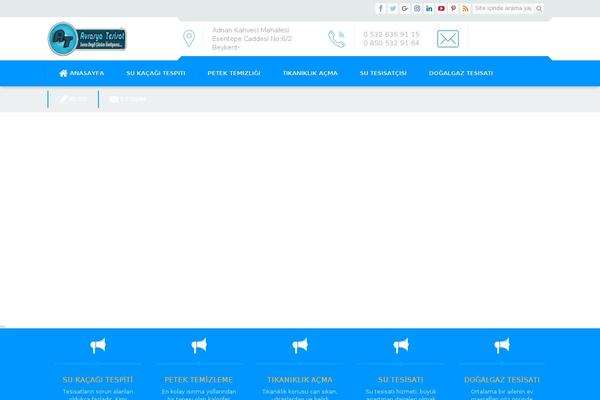Click the location pin icon
This screenshot has width=600, height=400.
click(189, 38)
